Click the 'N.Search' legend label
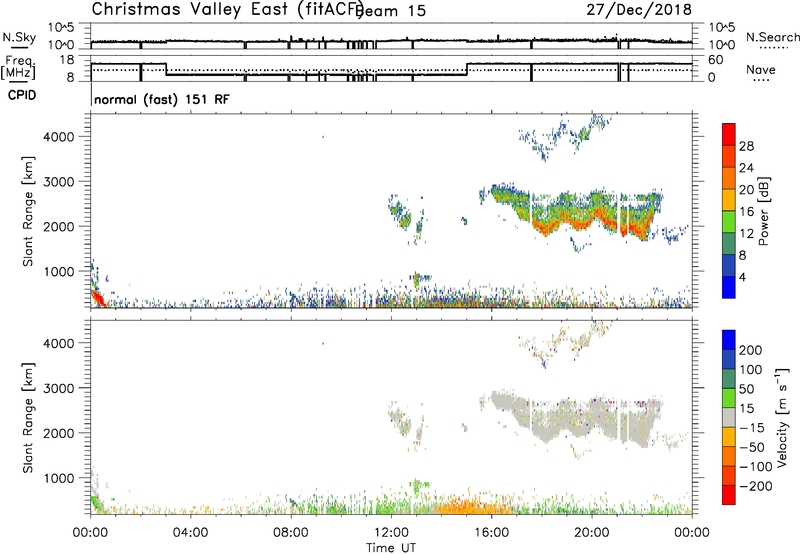Viewport: 800px width, 554px height. point(773,37)
